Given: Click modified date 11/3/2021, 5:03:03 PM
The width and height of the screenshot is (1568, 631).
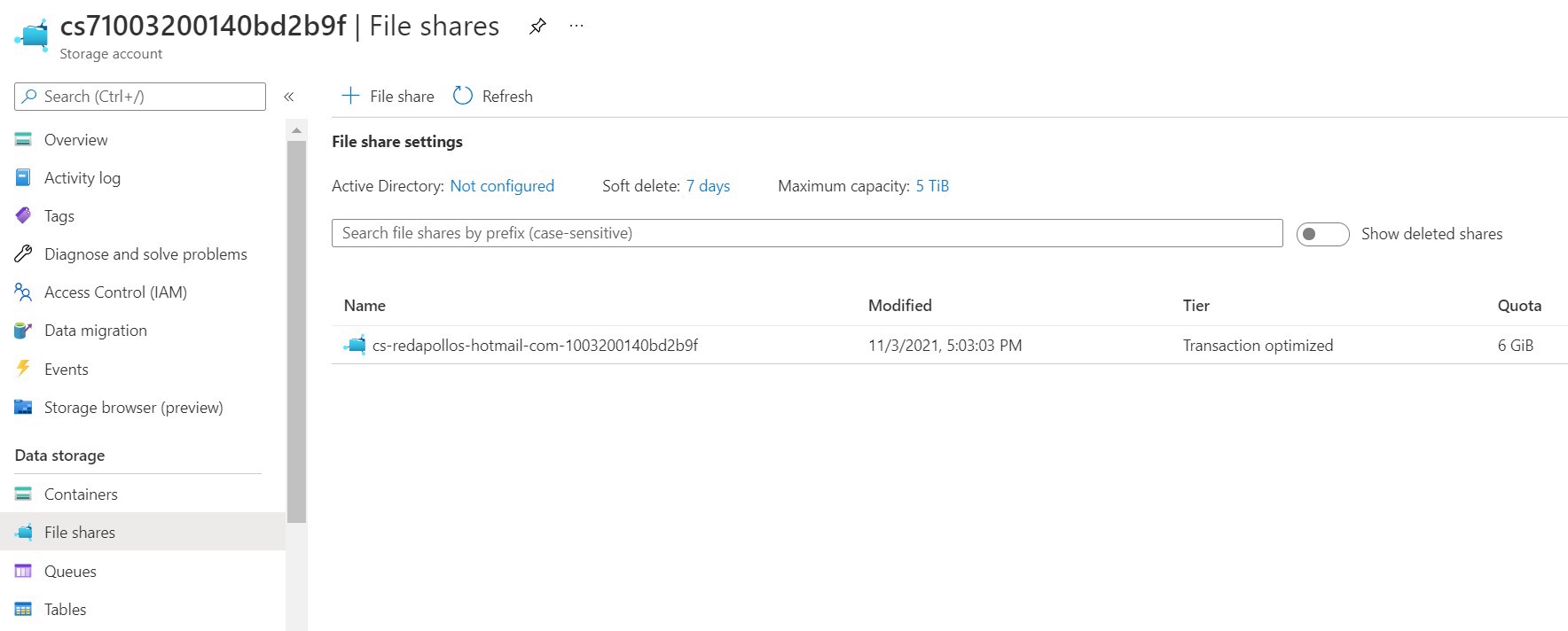Looking at the screenshot, I should [945, 346].
